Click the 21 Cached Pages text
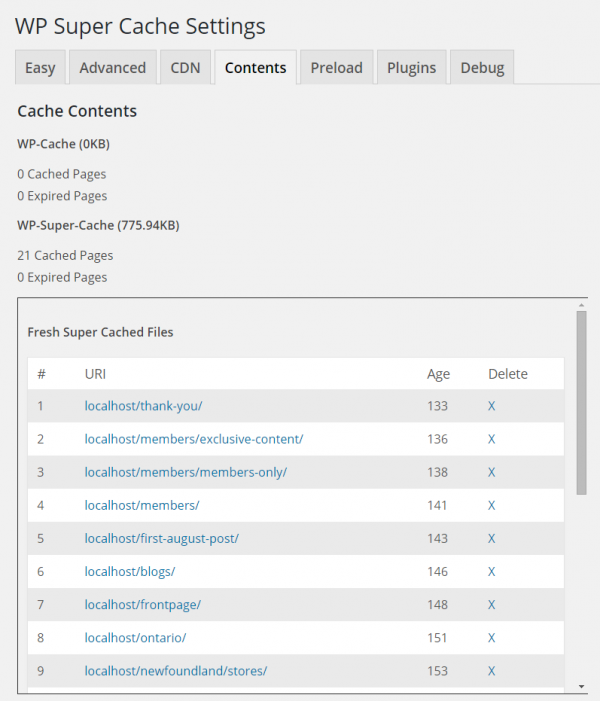This screenshot has height=701, width=600. click(x=65, y=255)
